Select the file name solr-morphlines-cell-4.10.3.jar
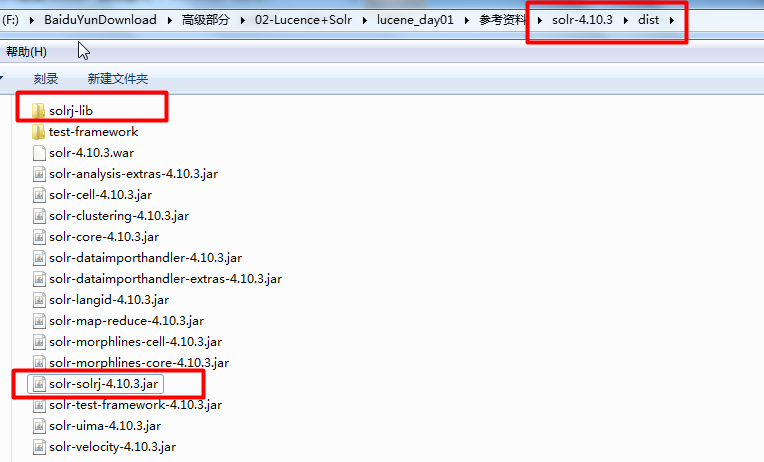The width and height of the screenshot is (764, 462). pos(135,342)
